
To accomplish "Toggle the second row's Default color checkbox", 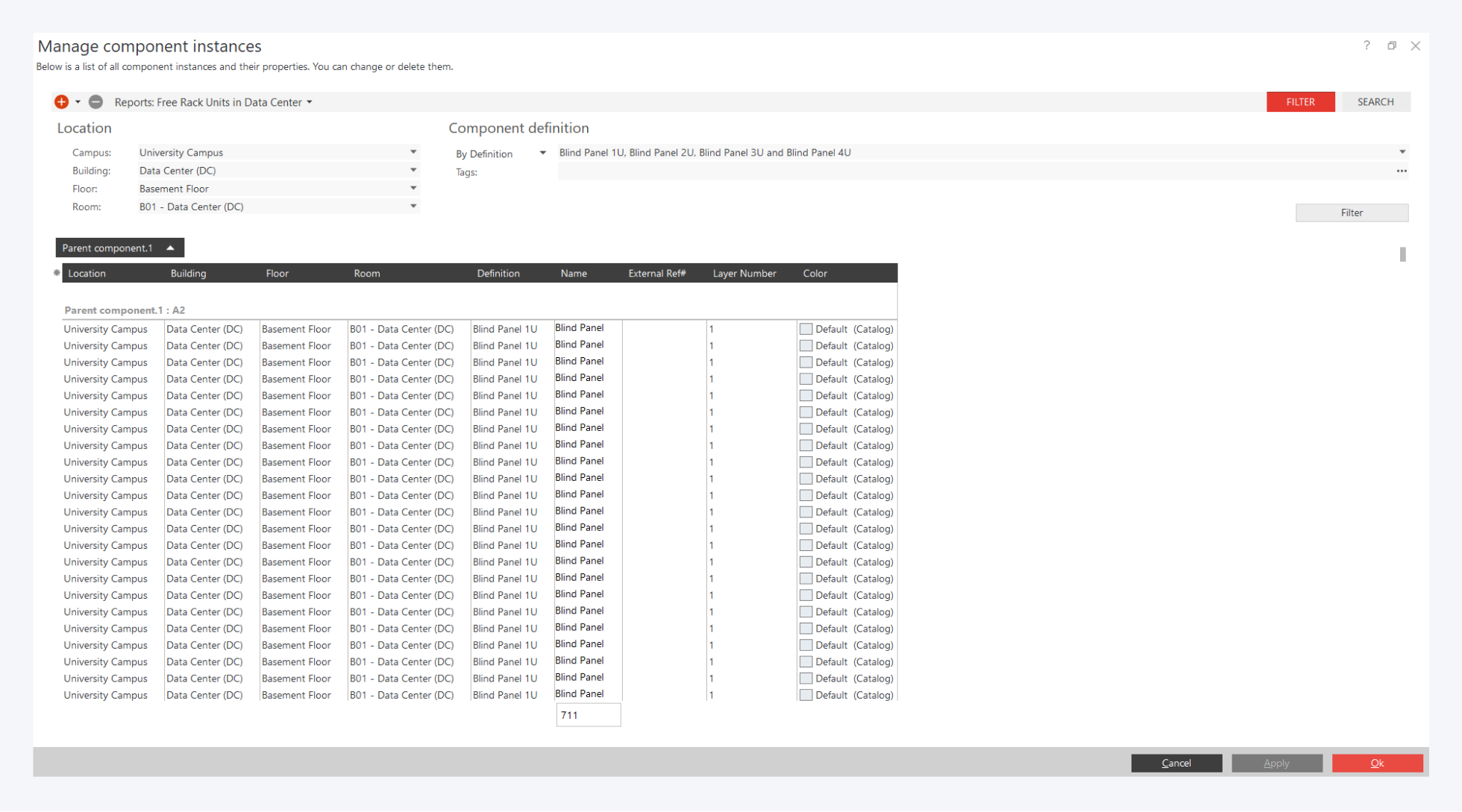I will [806, 346].
